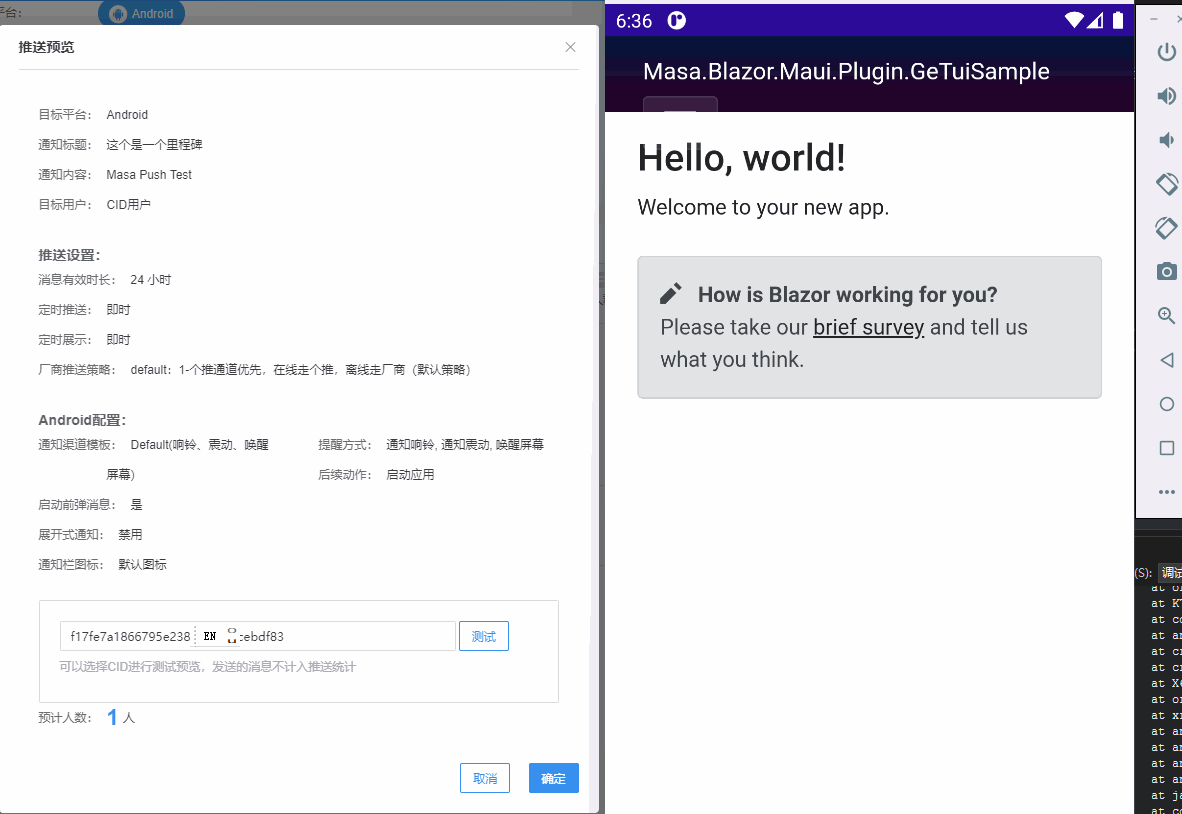Click the 默认图标 notification icon value
Viewport: 1182px width, 814px height.
[142, 565]
